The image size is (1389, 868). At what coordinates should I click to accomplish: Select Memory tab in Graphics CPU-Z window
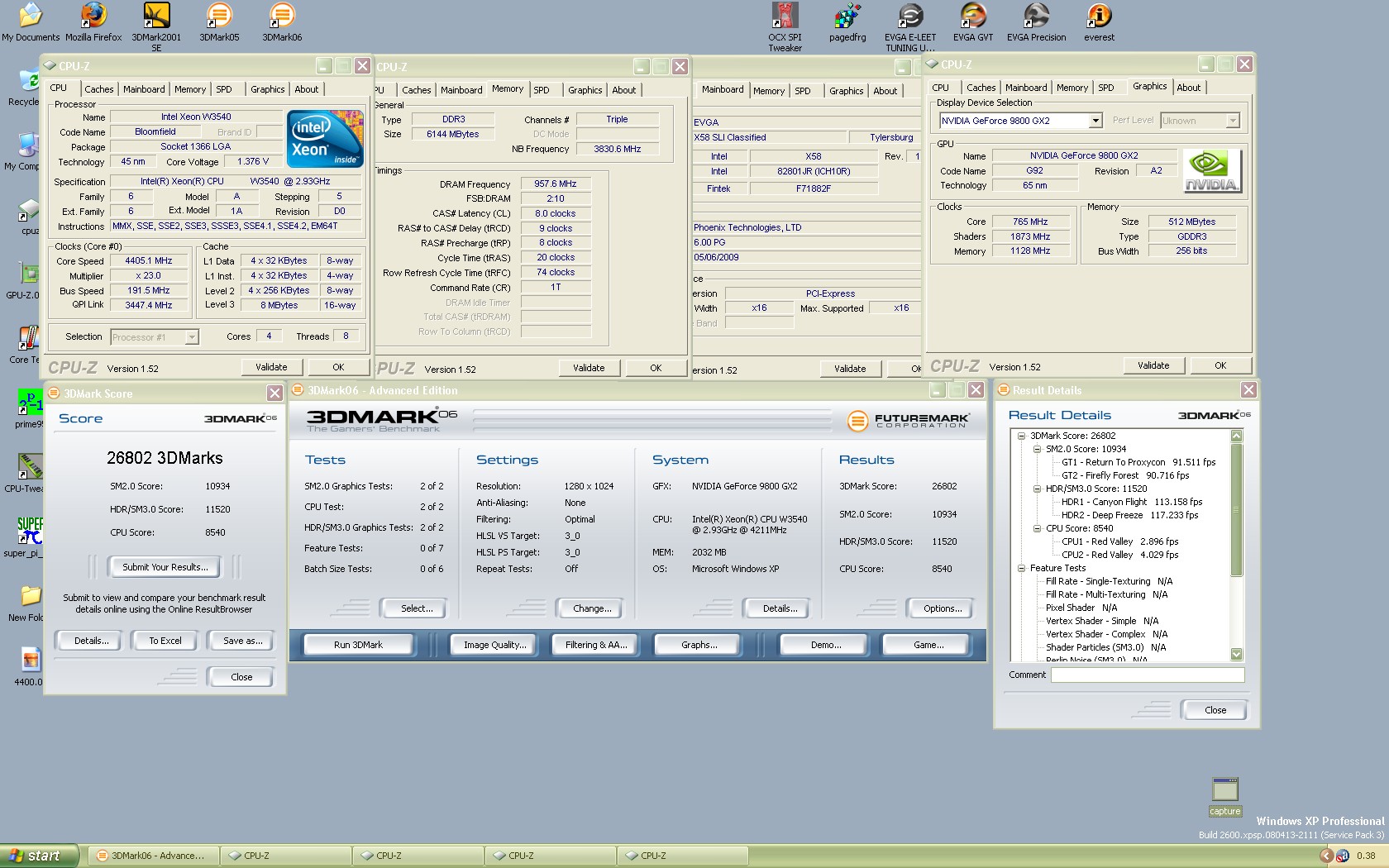coord(1072,88)
